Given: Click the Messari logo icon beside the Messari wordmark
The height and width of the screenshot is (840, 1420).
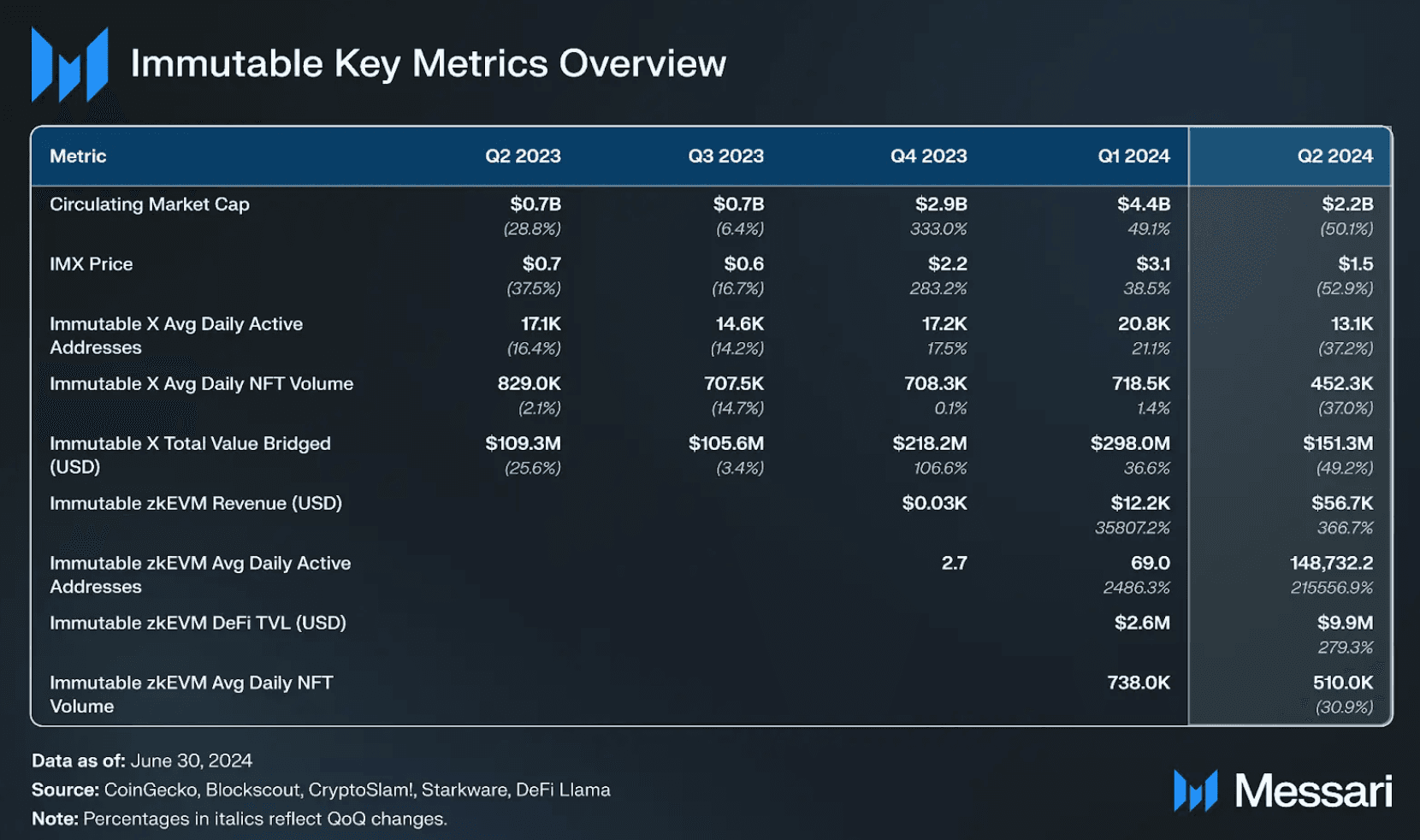Looking at the screenshot, I should (x=1195, y=790).
